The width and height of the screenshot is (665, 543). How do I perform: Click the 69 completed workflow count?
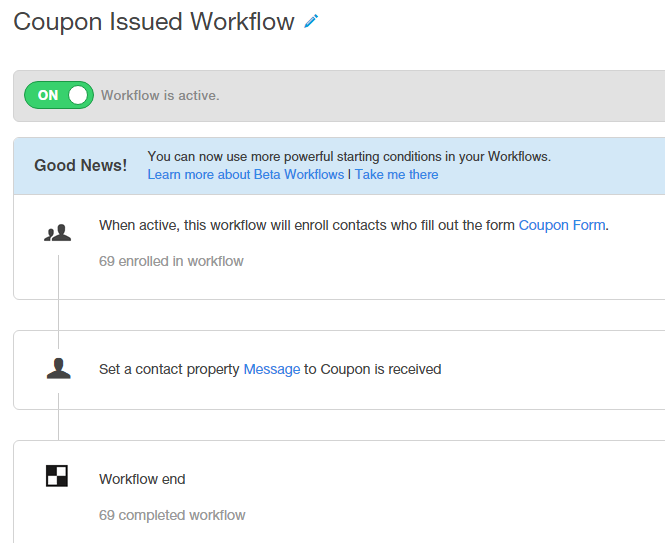click(172, 515)
